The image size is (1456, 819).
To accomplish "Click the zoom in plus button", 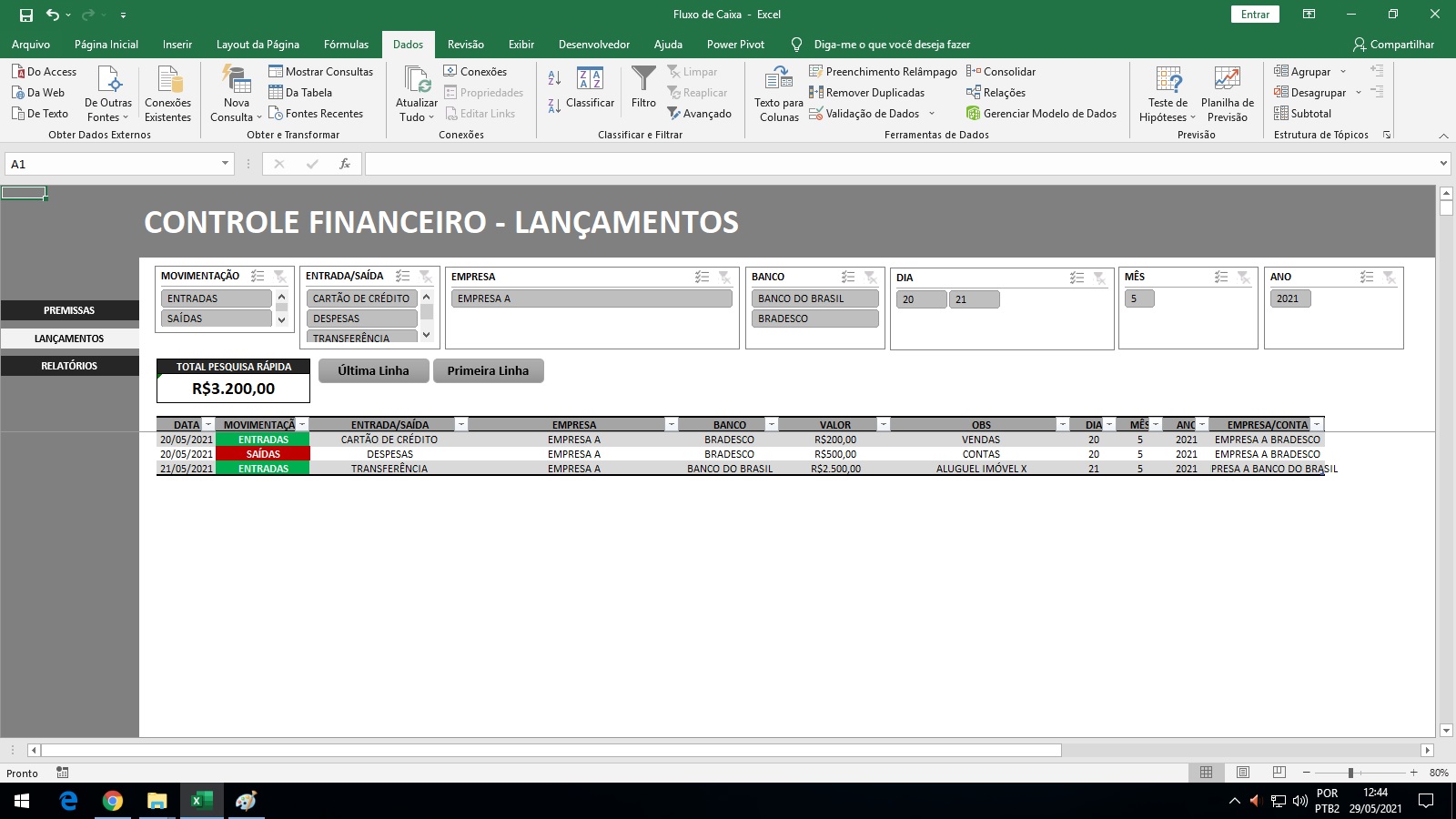I will point(1413,773).
